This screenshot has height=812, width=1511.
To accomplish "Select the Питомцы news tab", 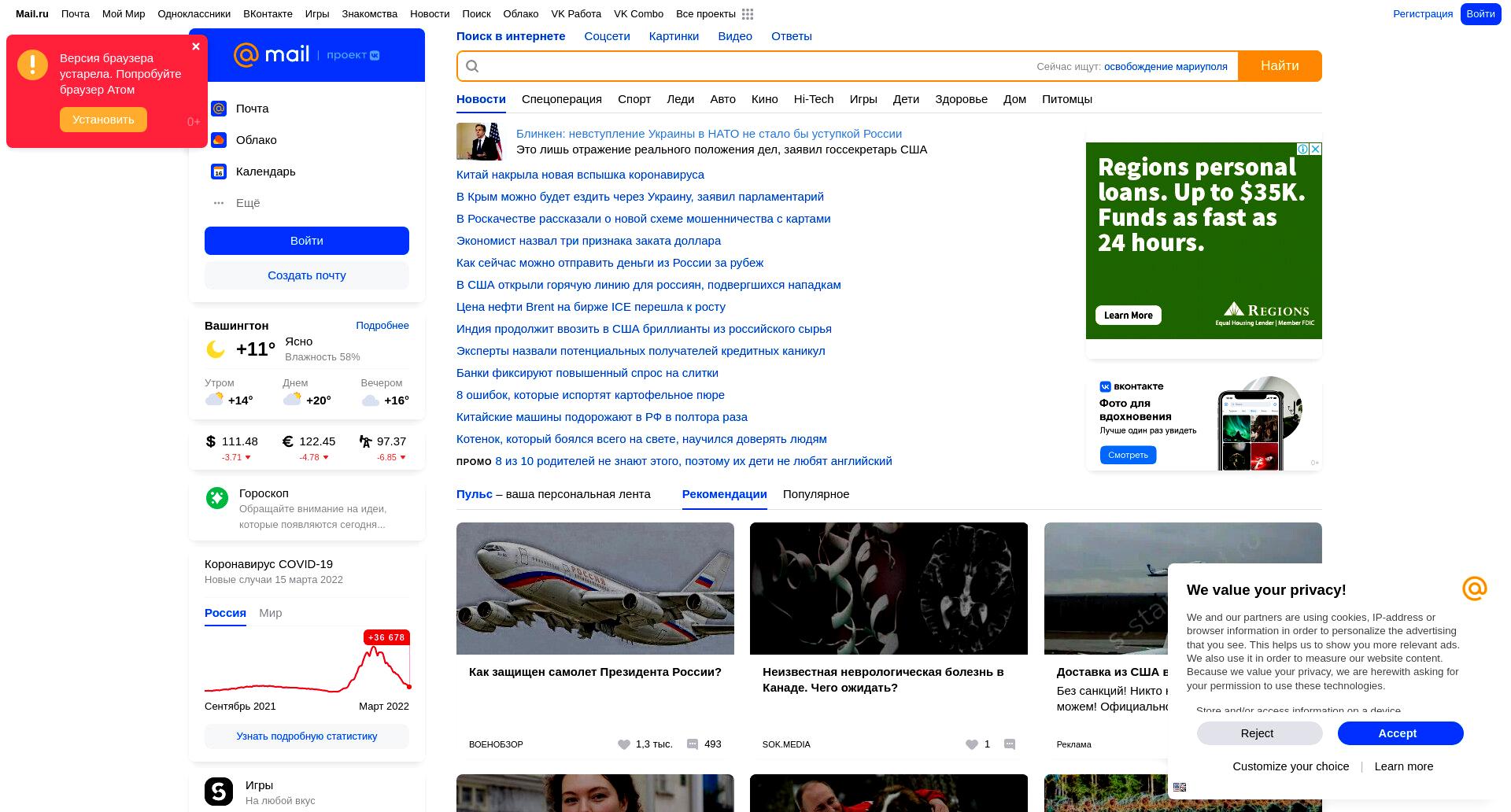I will click(1067, 99).
